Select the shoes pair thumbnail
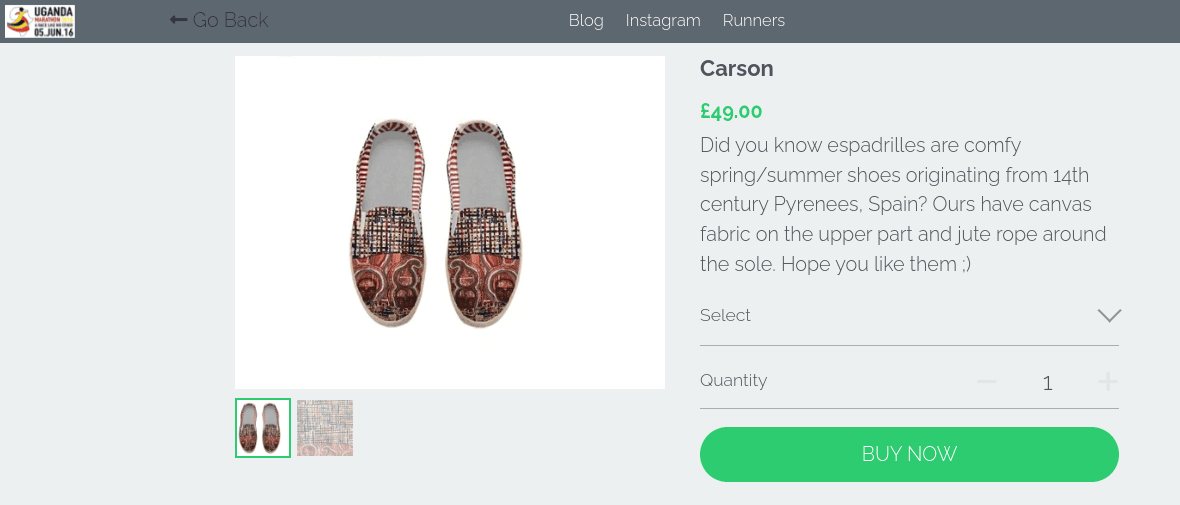 coord(263,427)
